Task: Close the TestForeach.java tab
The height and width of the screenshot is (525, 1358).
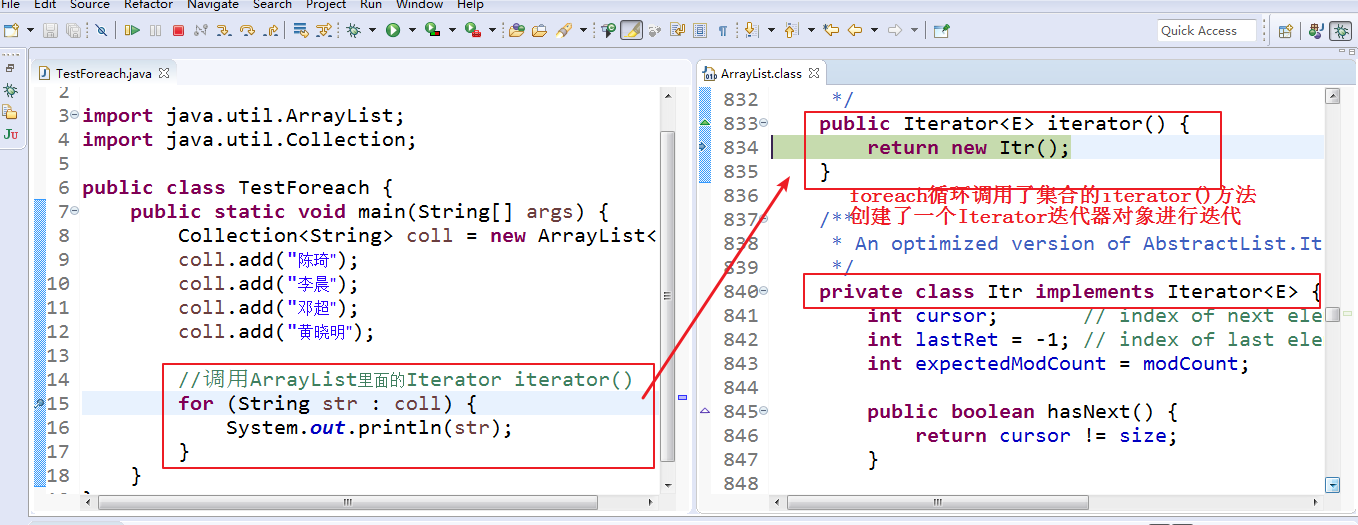Action: (164, 73)
